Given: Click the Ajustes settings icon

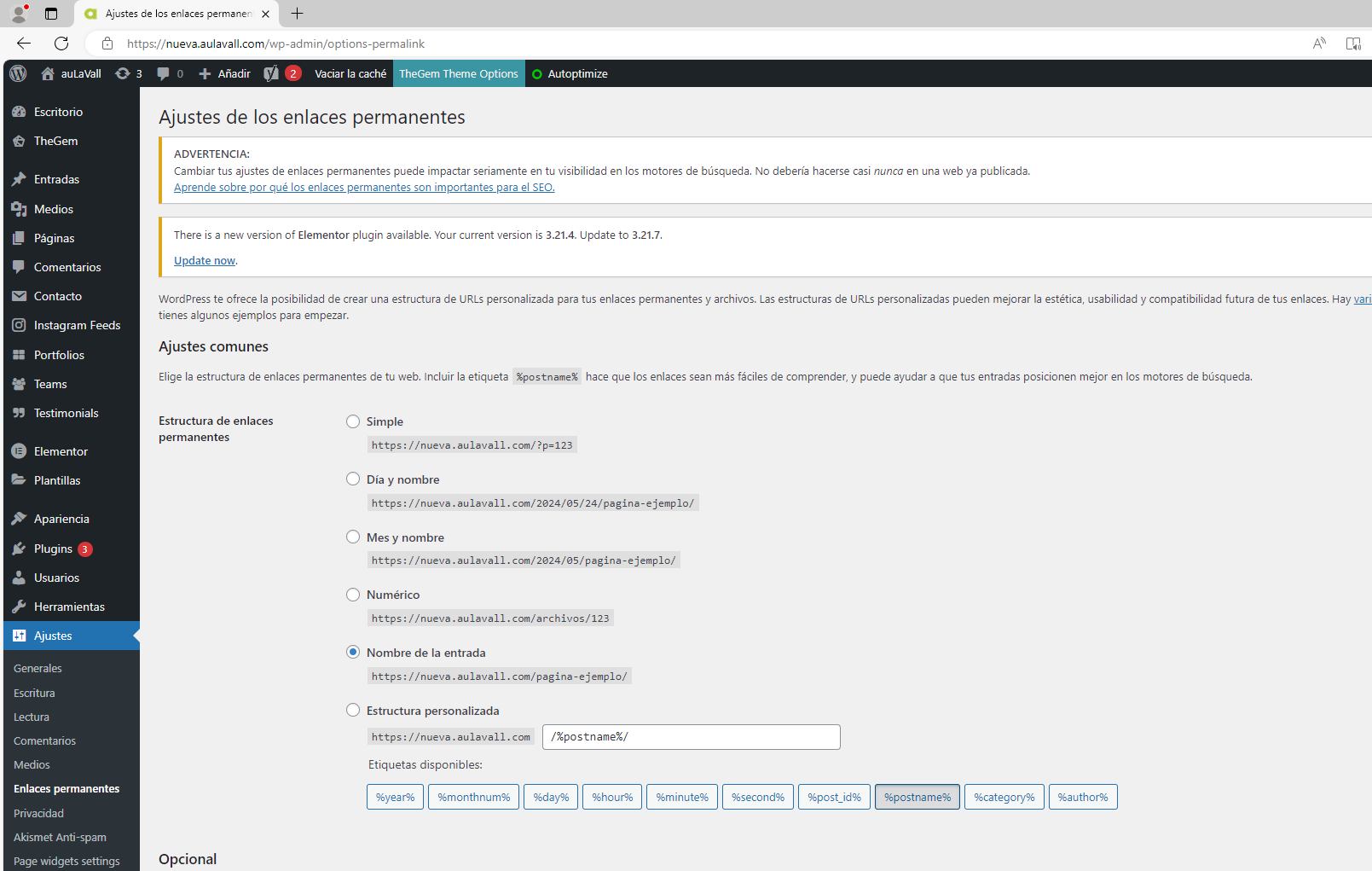Looking at the screenshot, I should 19,636.
